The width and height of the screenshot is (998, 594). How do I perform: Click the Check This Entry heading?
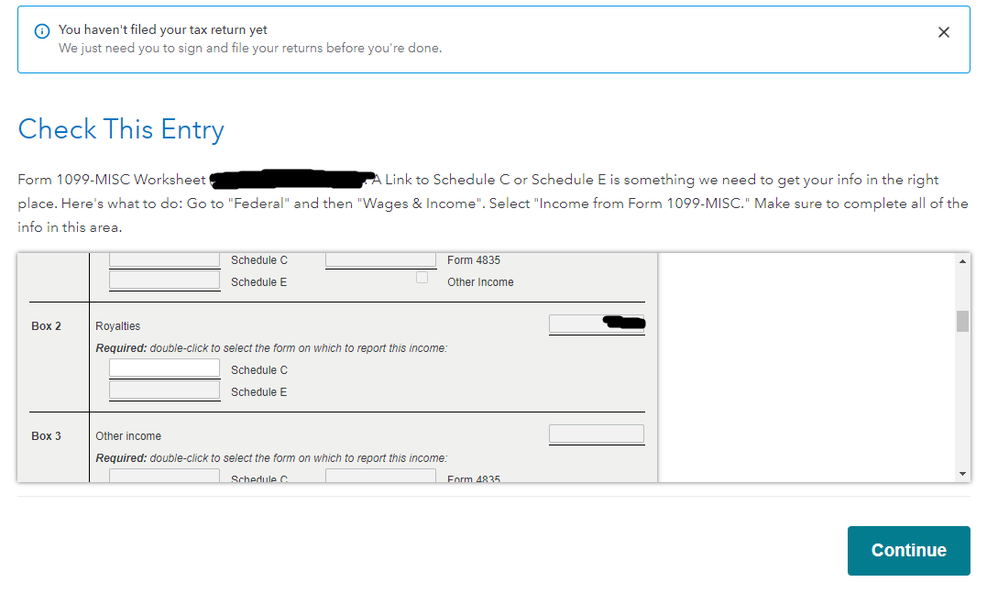121,129
